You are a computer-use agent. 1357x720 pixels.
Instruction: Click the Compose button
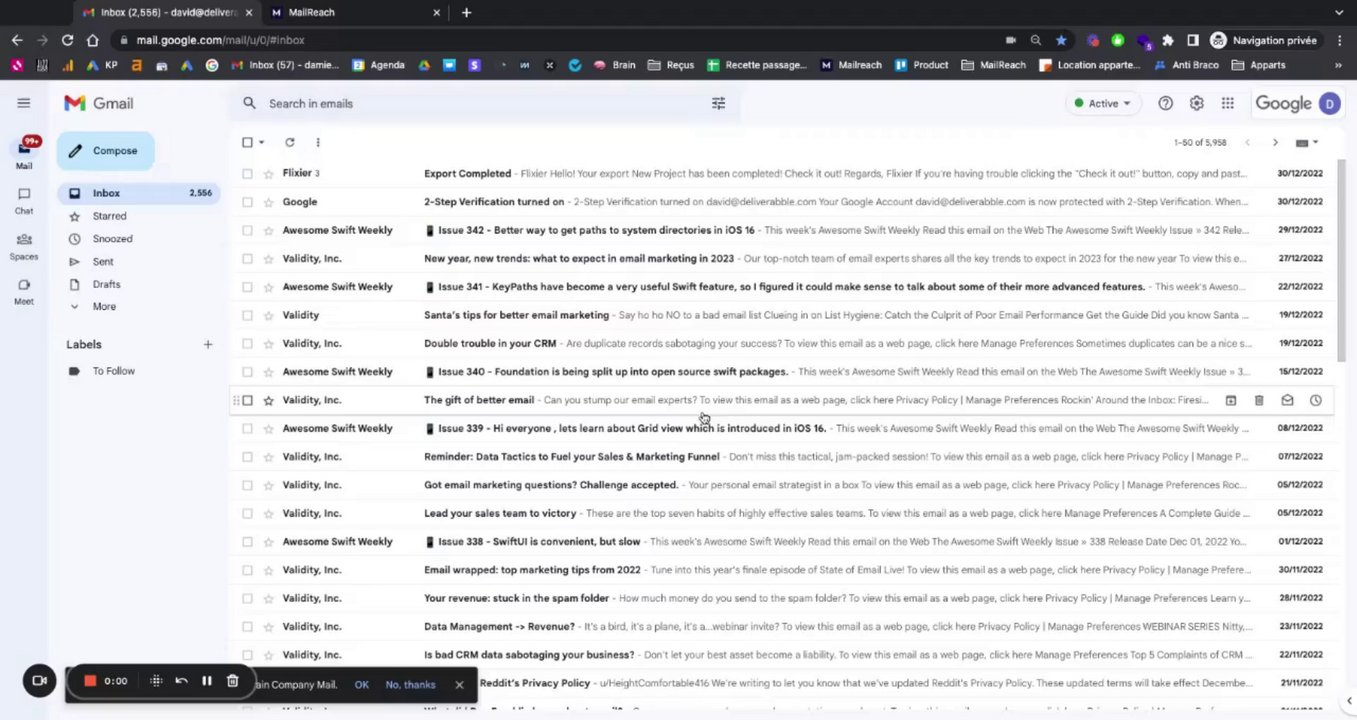click(105, 151)
